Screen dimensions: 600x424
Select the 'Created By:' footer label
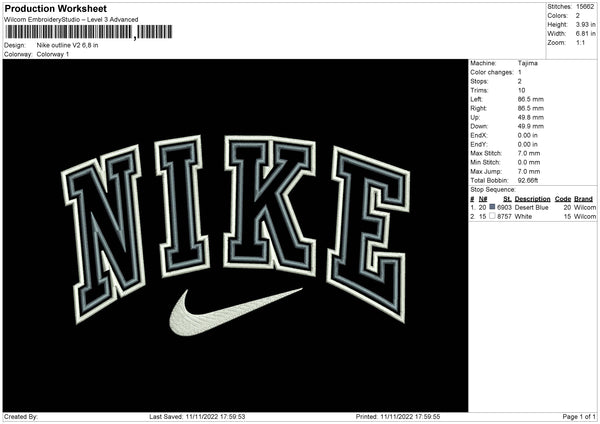click(x=21, y=417)
